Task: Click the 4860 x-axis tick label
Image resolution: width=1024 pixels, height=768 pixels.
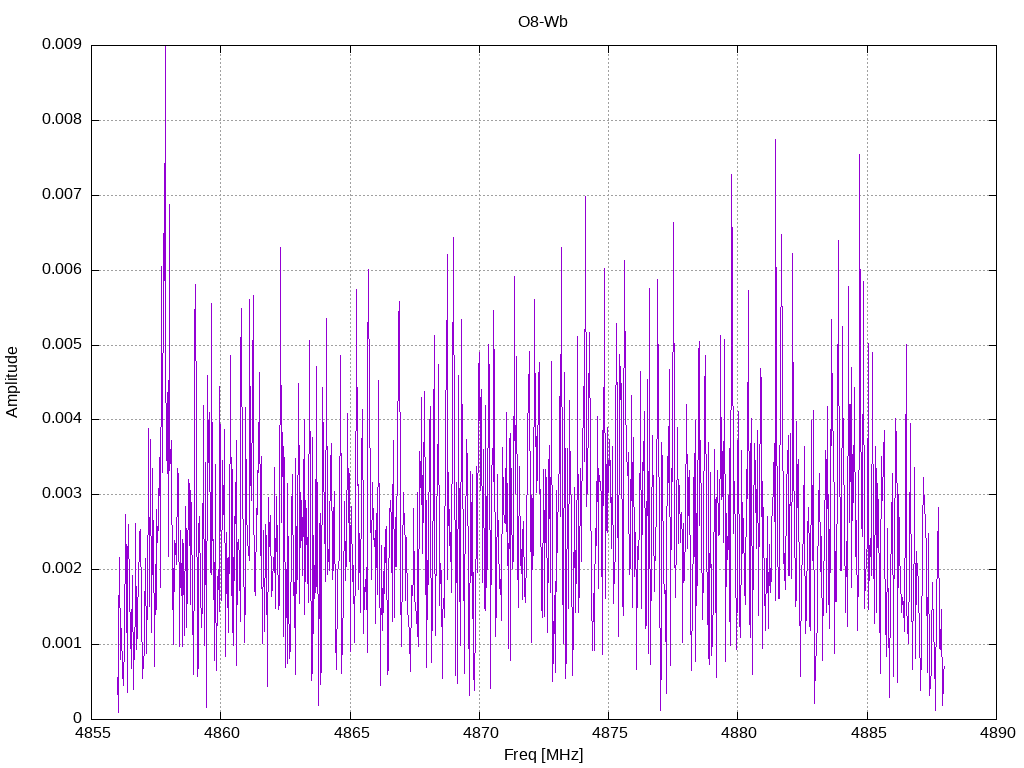Action: tap(221, 733)
